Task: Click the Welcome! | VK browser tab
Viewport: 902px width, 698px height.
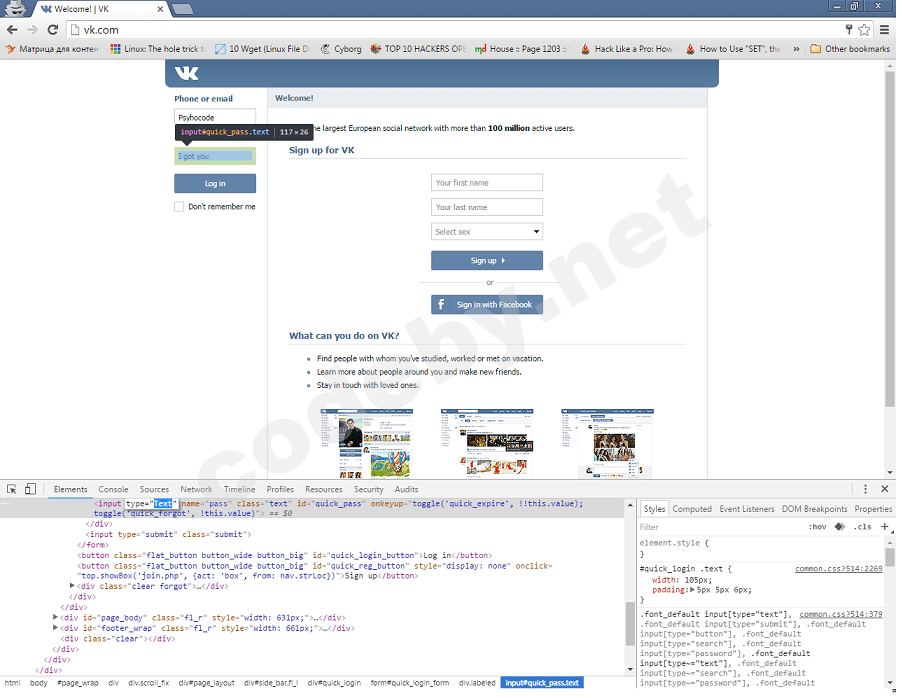Action: coord(101,9)
